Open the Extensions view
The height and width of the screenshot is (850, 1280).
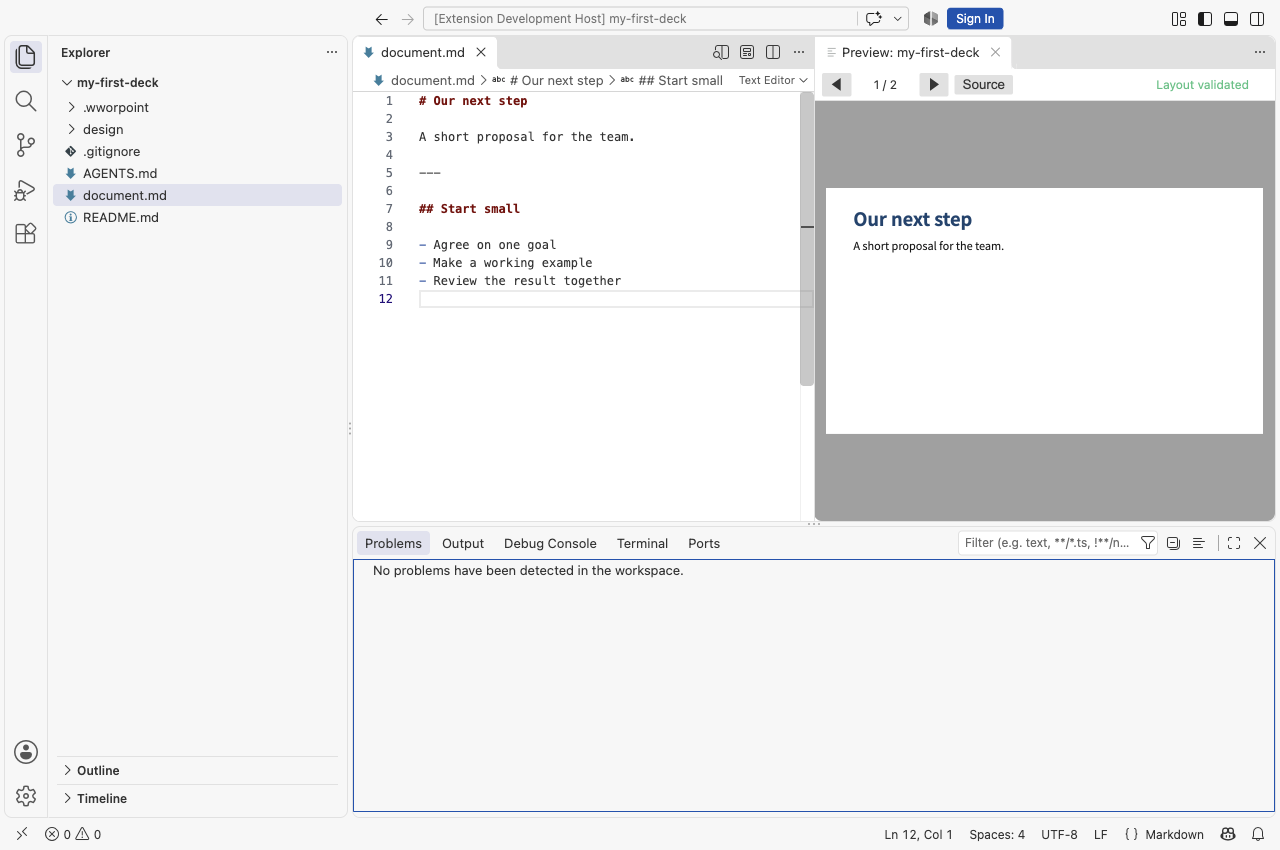tap(26, 234)
